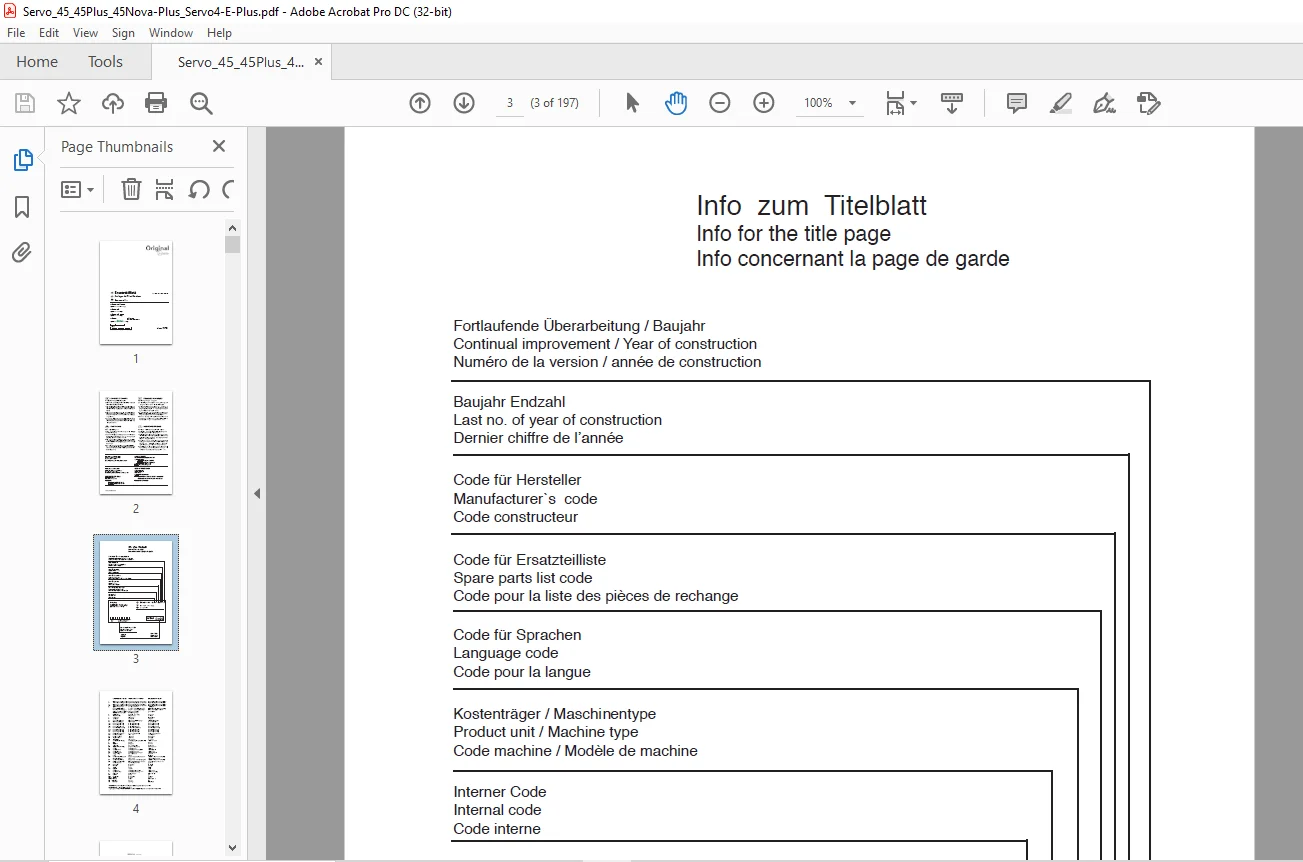Select the Hand pan tool
Screen dimensions: 1303x862
coord(676,103)
